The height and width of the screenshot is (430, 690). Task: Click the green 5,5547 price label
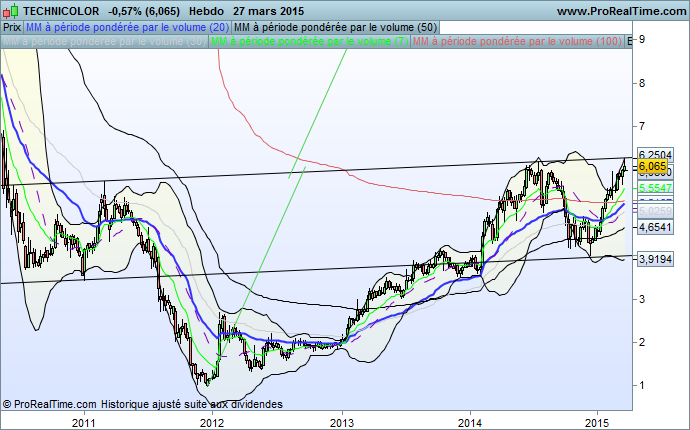(x=655, y=188)
